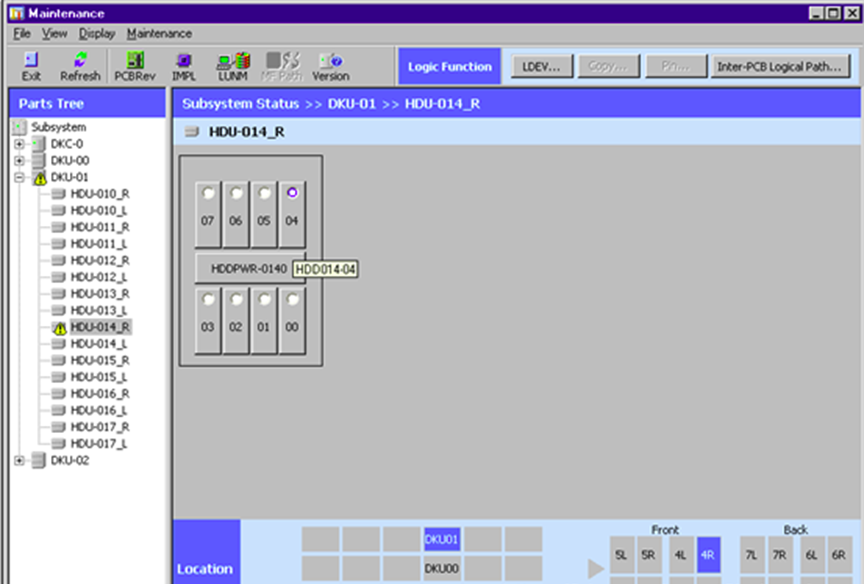Screen dimensions: 864x584
Task: Click the Exit toolbar icon
Action: 31,66
